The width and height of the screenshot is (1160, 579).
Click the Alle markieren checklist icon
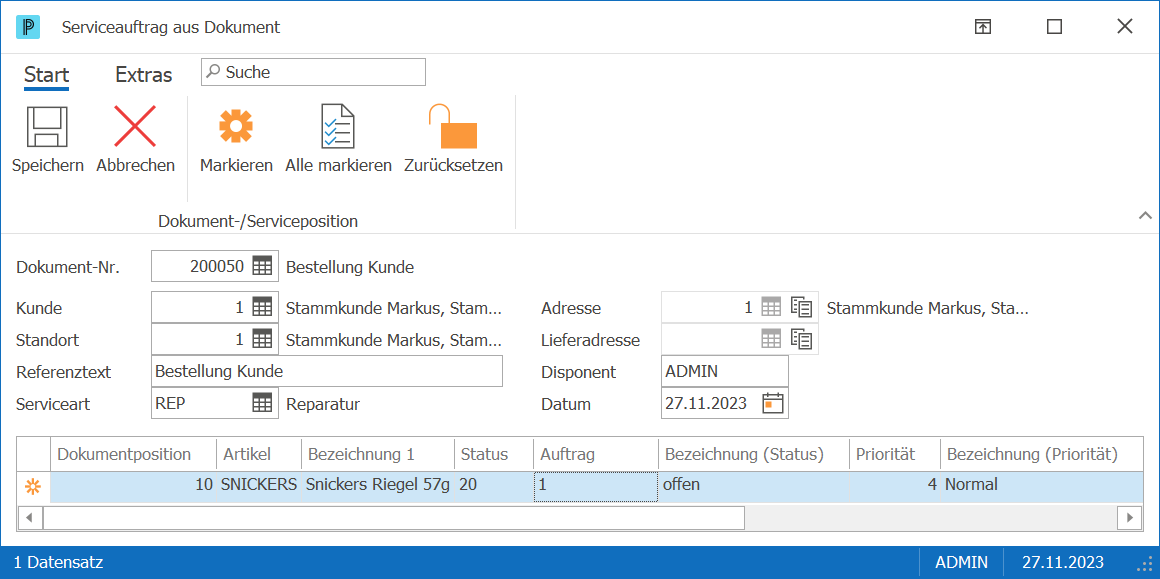tap(338, 126)
